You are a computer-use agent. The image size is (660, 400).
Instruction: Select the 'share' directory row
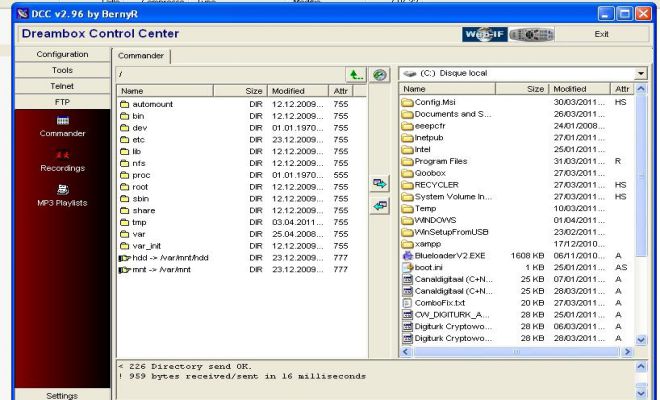click(242, 210)
